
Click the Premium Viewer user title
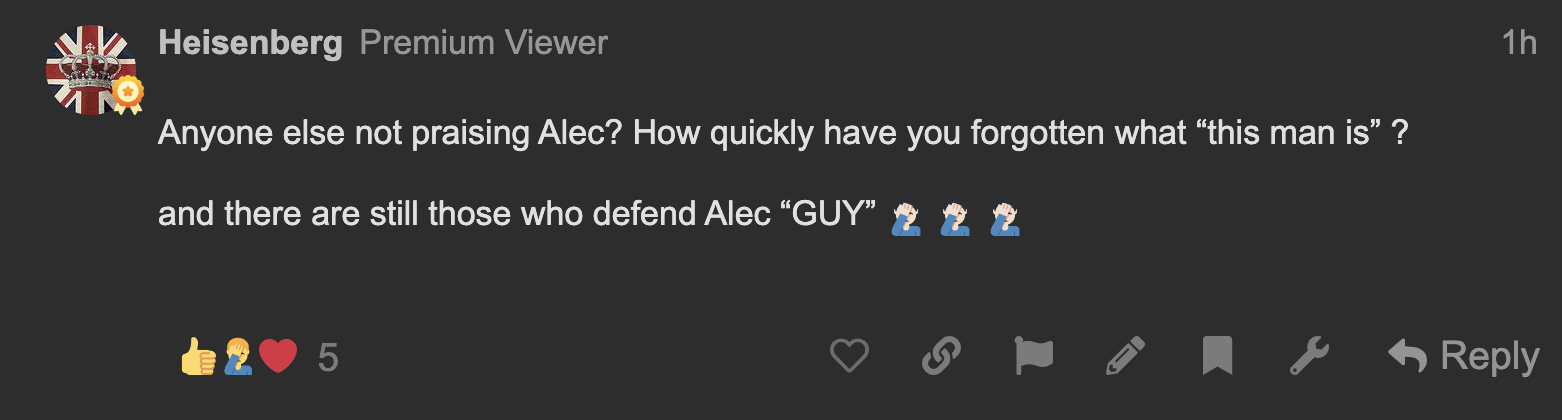tap(484, 43)
